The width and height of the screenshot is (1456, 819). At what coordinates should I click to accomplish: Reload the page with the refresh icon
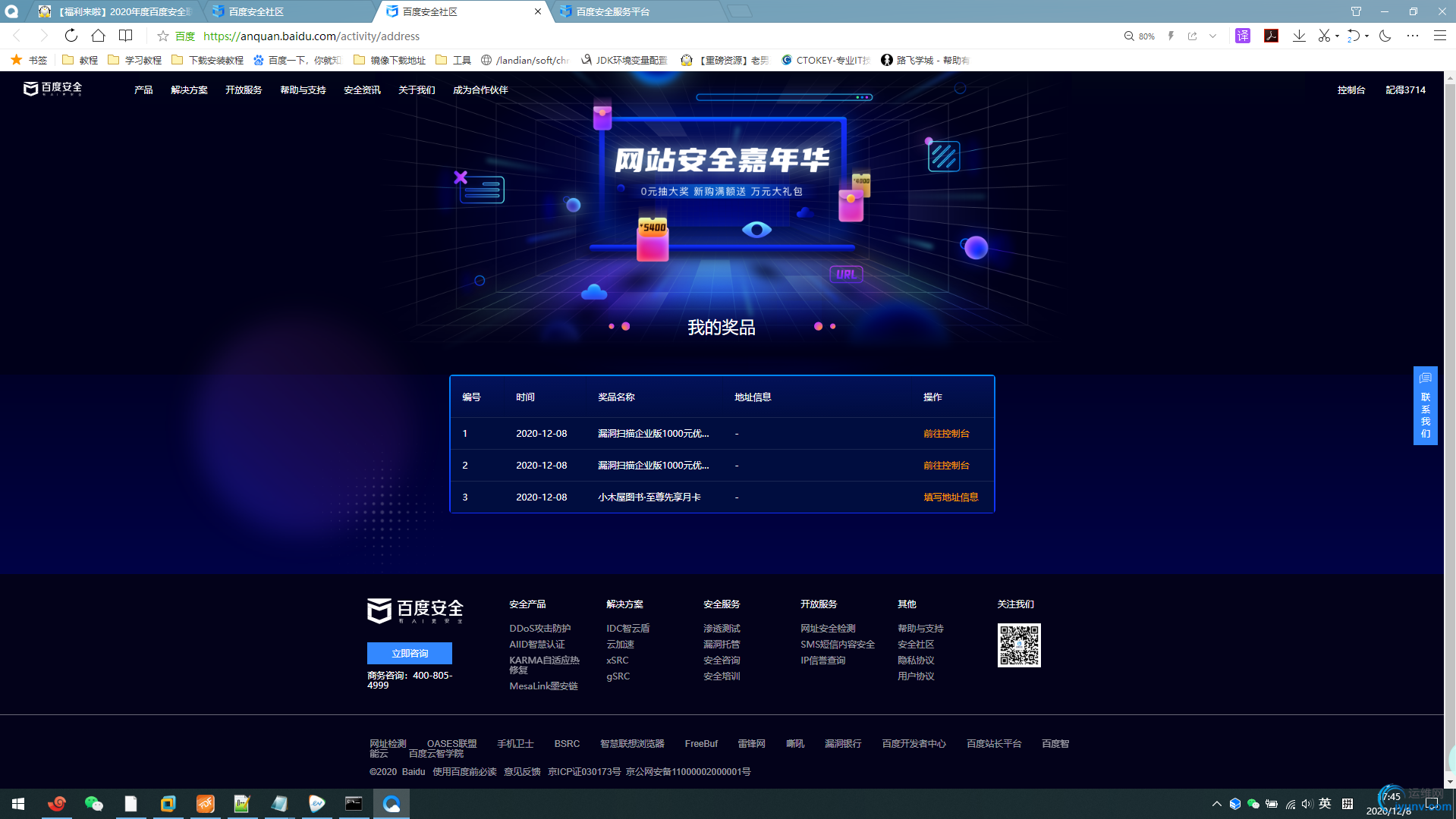(x=71, y=36)
